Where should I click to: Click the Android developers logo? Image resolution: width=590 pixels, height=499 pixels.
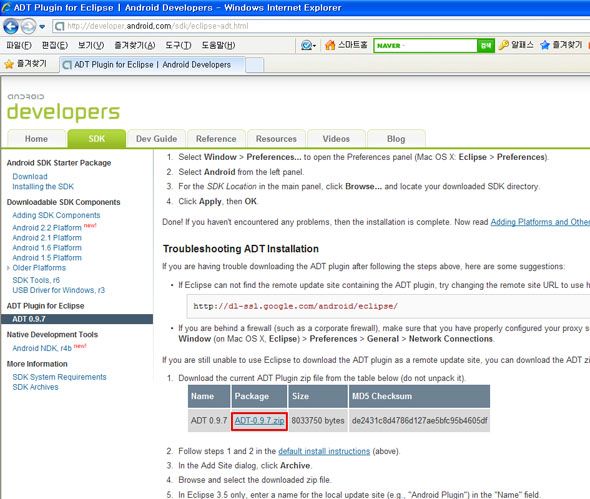click(63, 107)
